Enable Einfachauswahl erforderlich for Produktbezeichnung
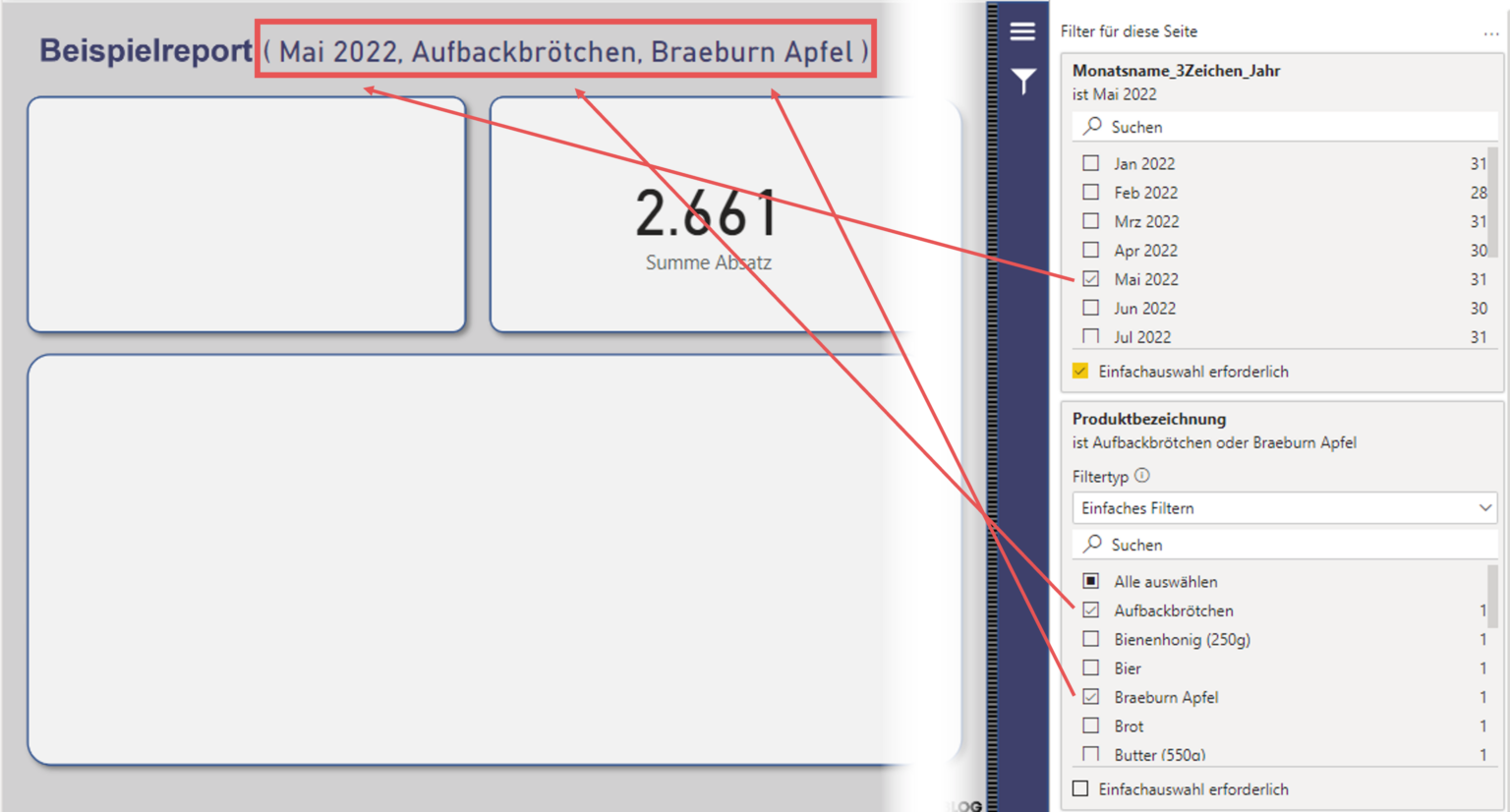This screenshot has height=812, width=1510. point(1080,787)
